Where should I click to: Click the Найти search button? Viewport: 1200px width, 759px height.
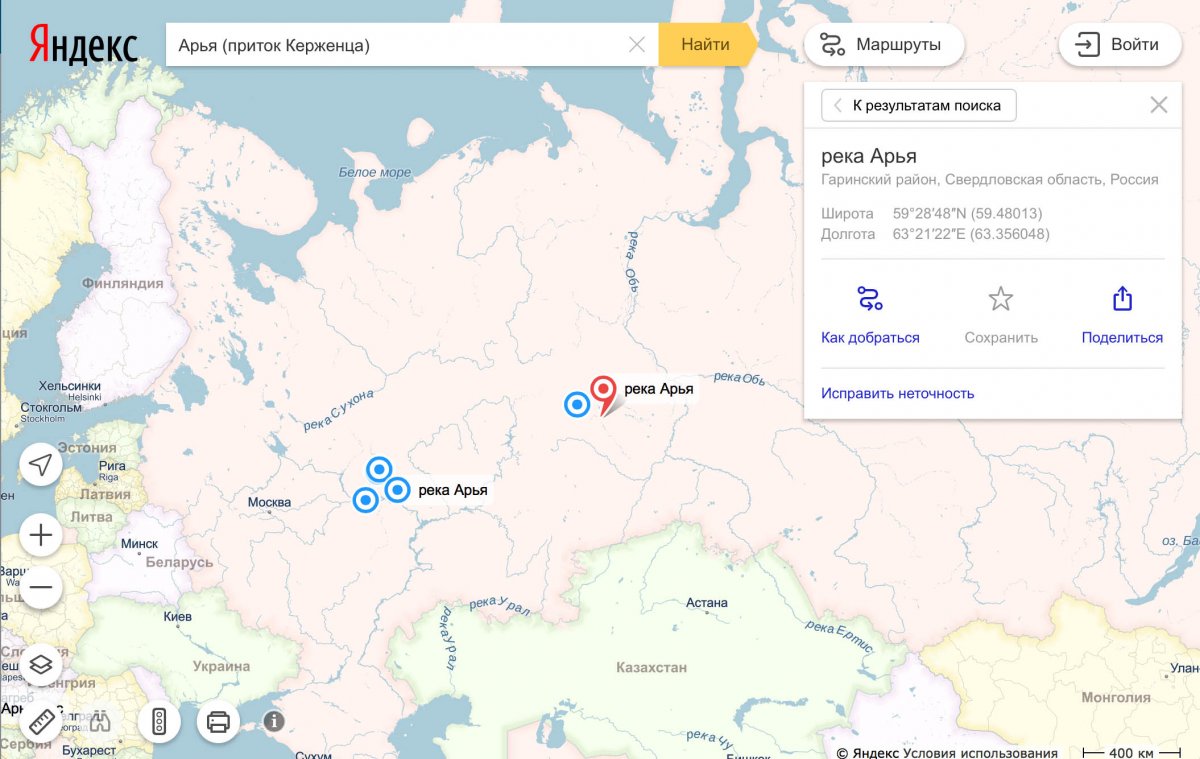point(705,45)
